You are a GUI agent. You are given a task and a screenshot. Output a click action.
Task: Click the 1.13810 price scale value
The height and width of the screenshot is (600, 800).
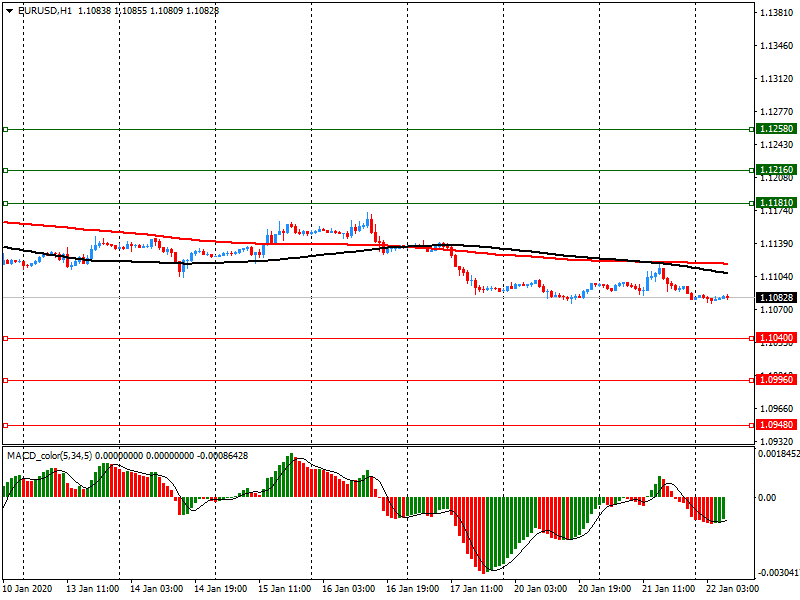point(777,13)
